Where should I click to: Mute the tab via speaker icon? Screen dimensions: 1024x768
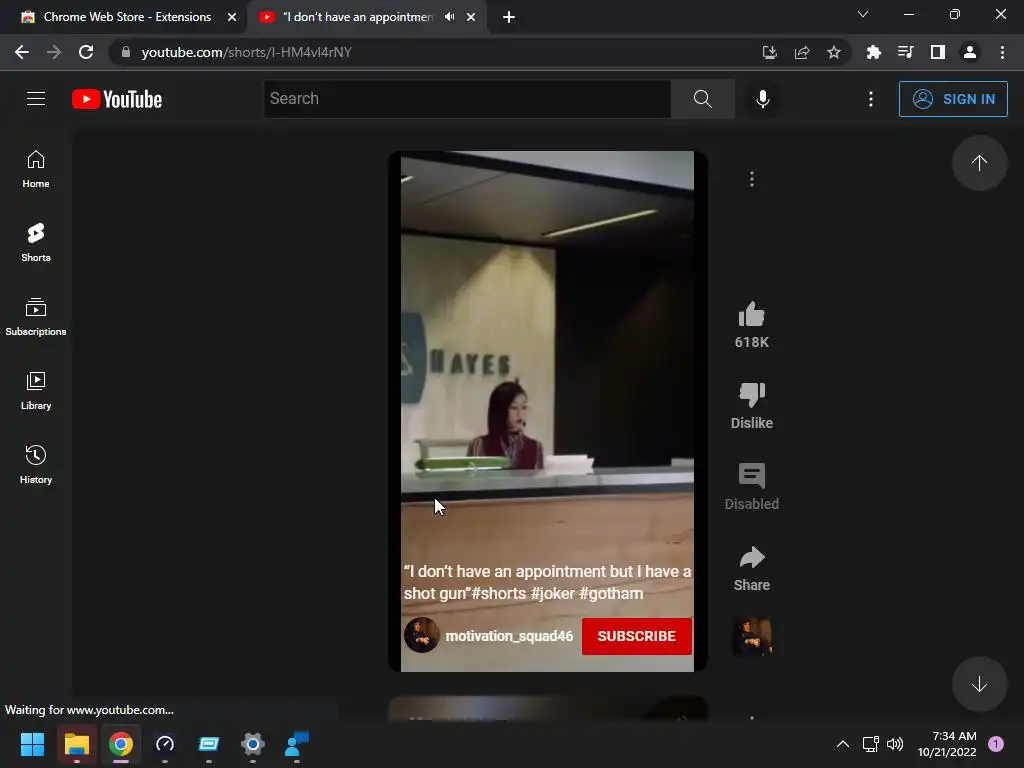click(x=449, y=17)
